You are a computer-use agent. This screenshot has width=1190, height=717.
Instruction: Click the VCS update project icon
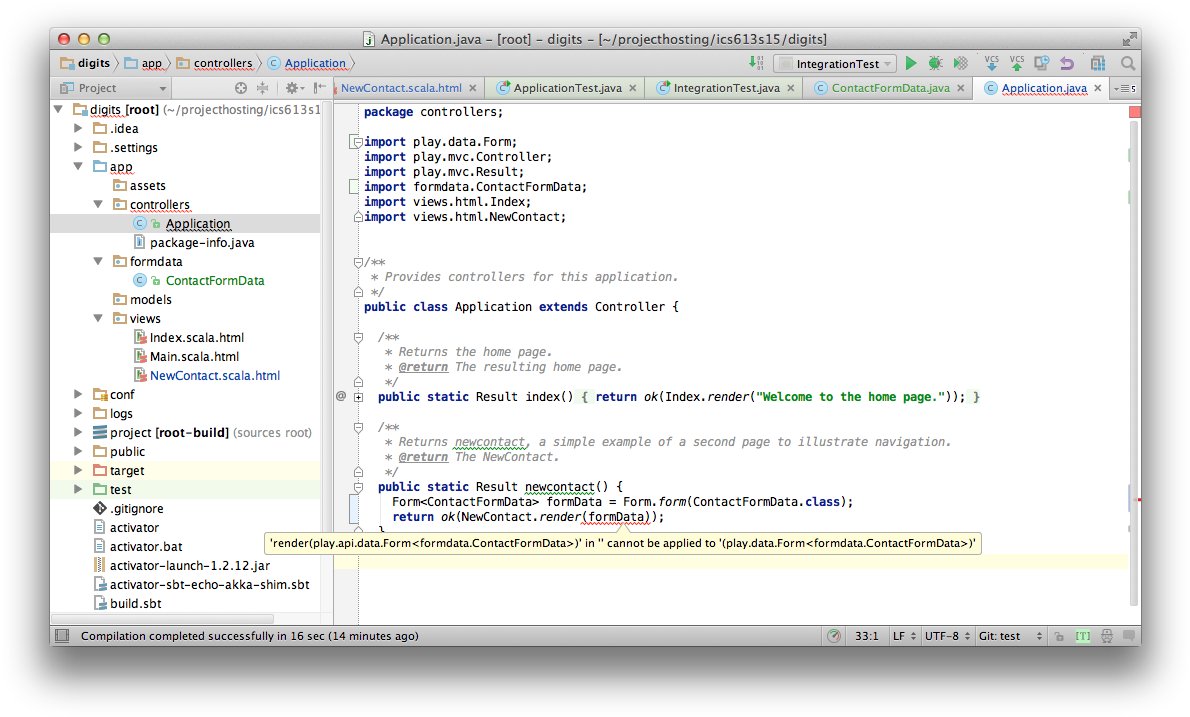click(991, 63)
